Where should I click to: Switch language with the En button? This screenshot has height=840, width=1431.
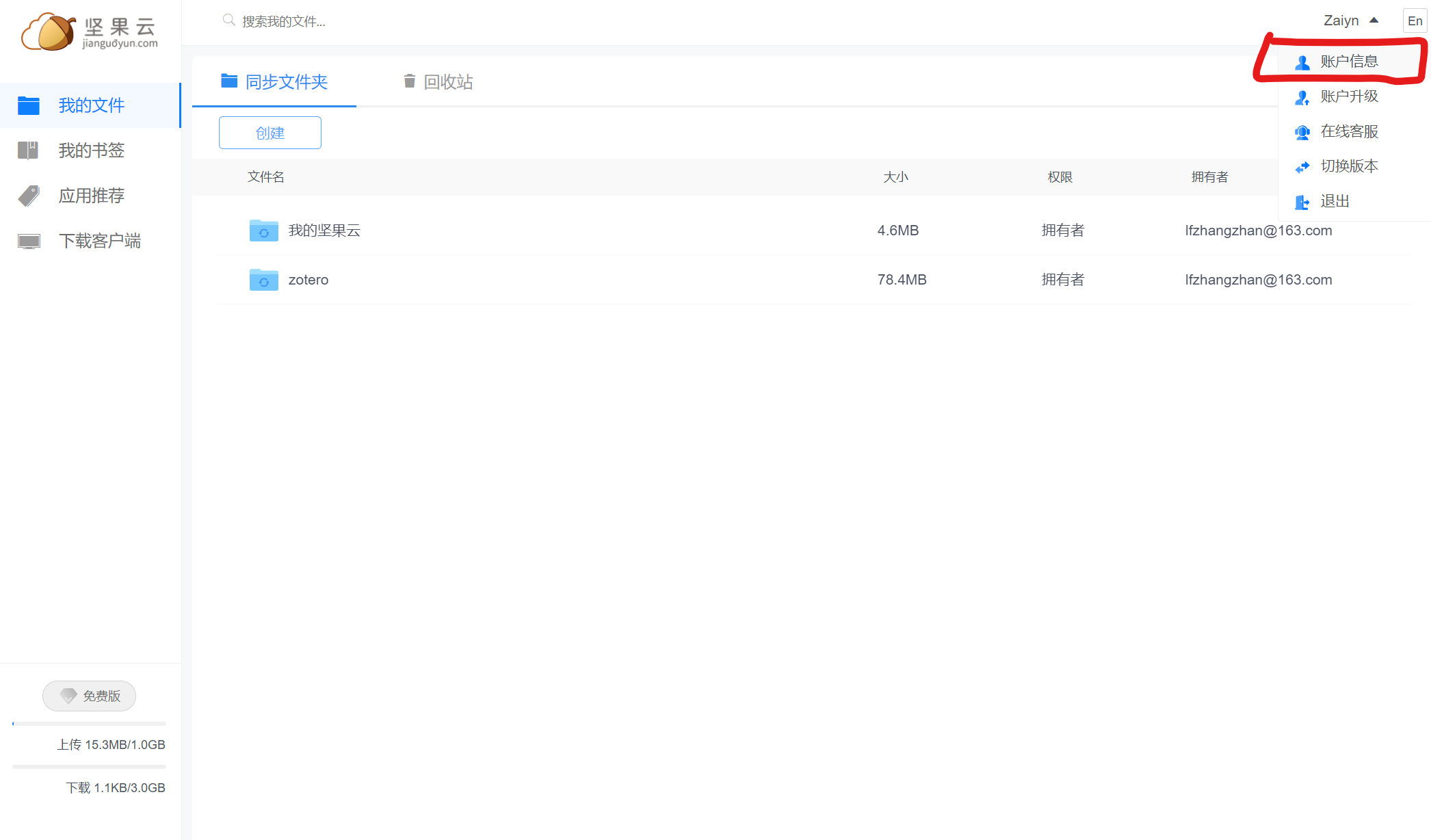pos(1415,21)
